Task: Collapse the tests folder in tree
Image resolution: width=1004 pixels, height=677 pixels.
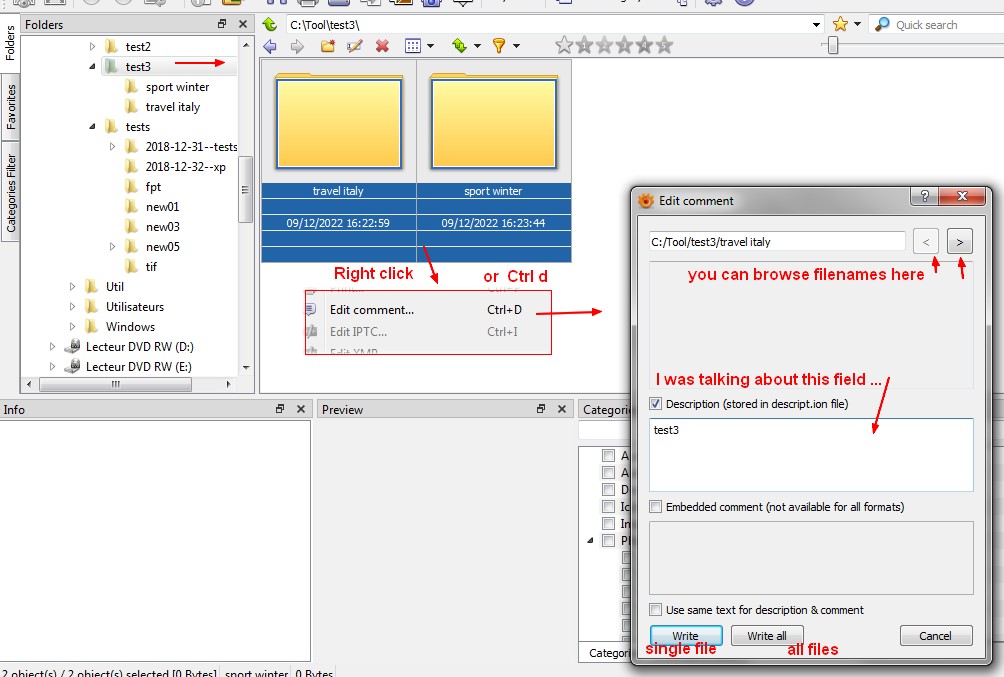Action: (x=92, y=127)
